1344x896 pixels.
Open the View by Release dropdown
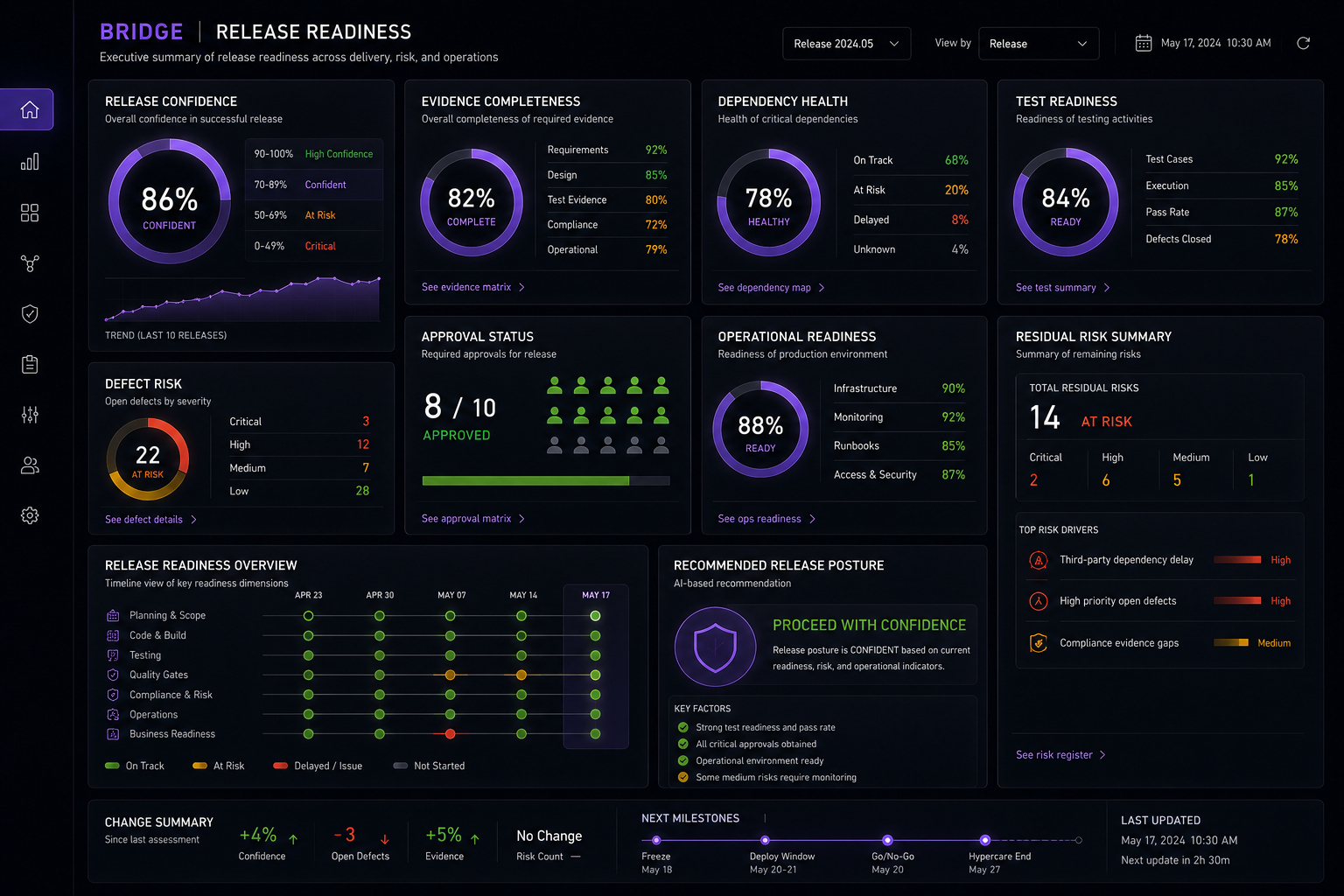(1039, 44)
